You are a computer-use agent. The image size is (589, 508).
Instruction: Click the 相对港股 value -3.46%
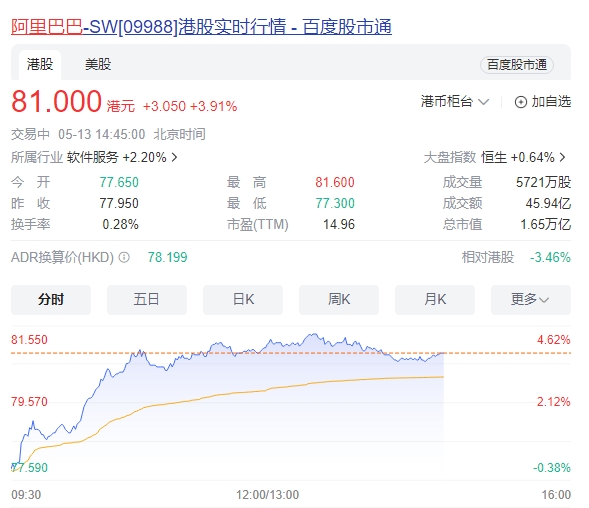tap(550, 257)
